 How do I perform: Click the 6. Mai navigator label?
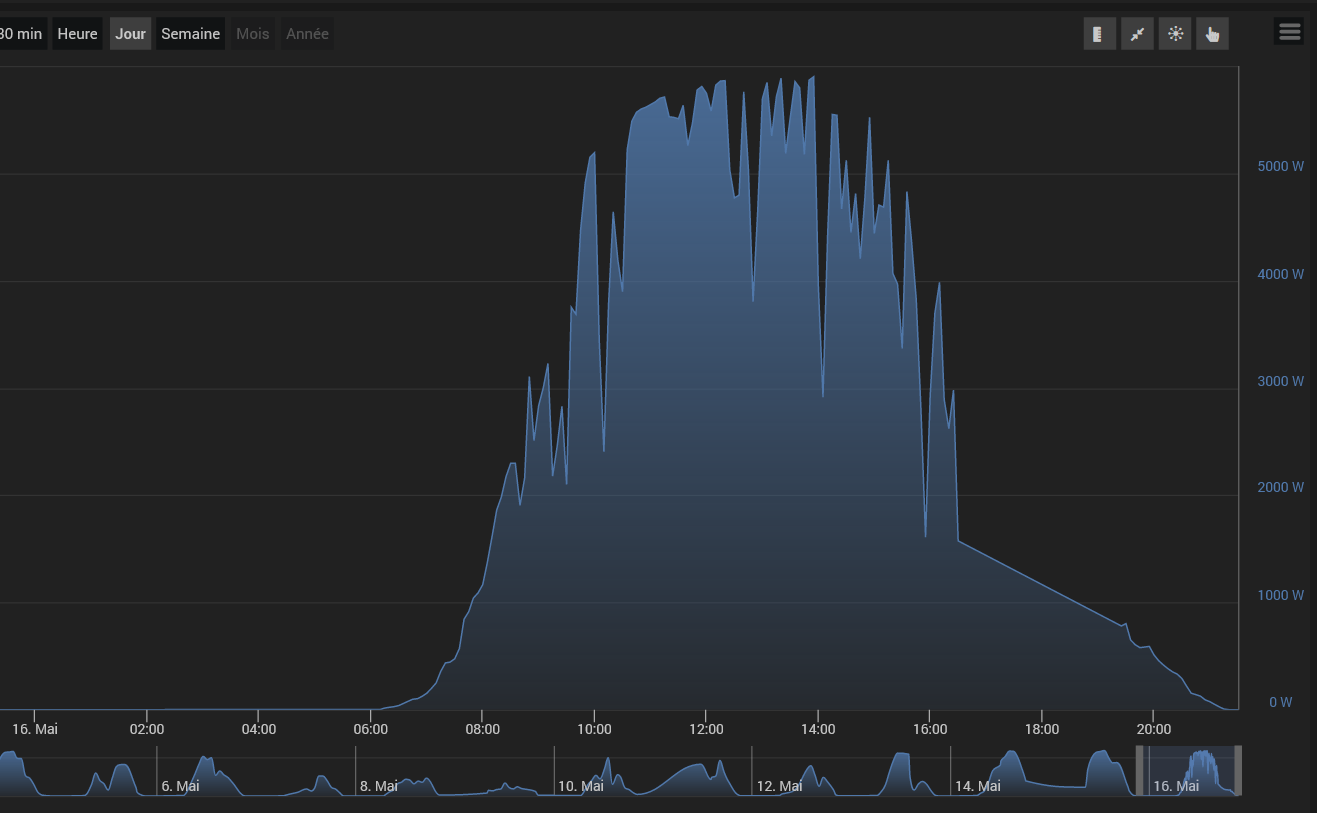tap(180, 786)
